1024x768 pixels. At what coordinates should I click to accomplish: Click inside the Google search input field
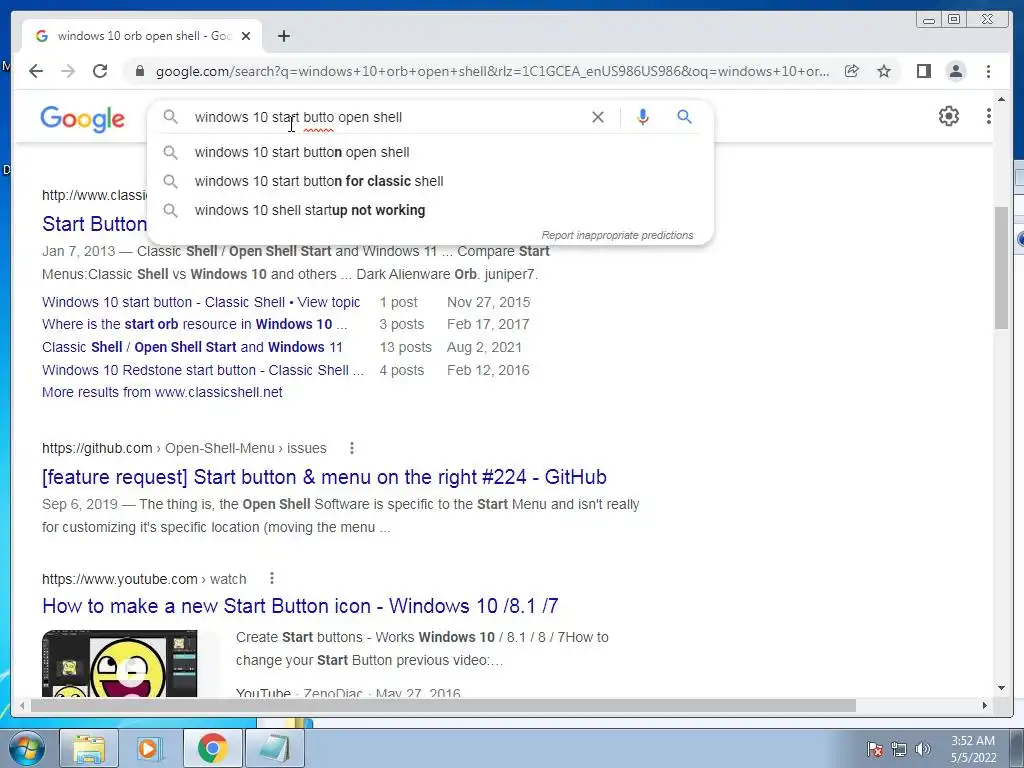click(x=385, y=118)
